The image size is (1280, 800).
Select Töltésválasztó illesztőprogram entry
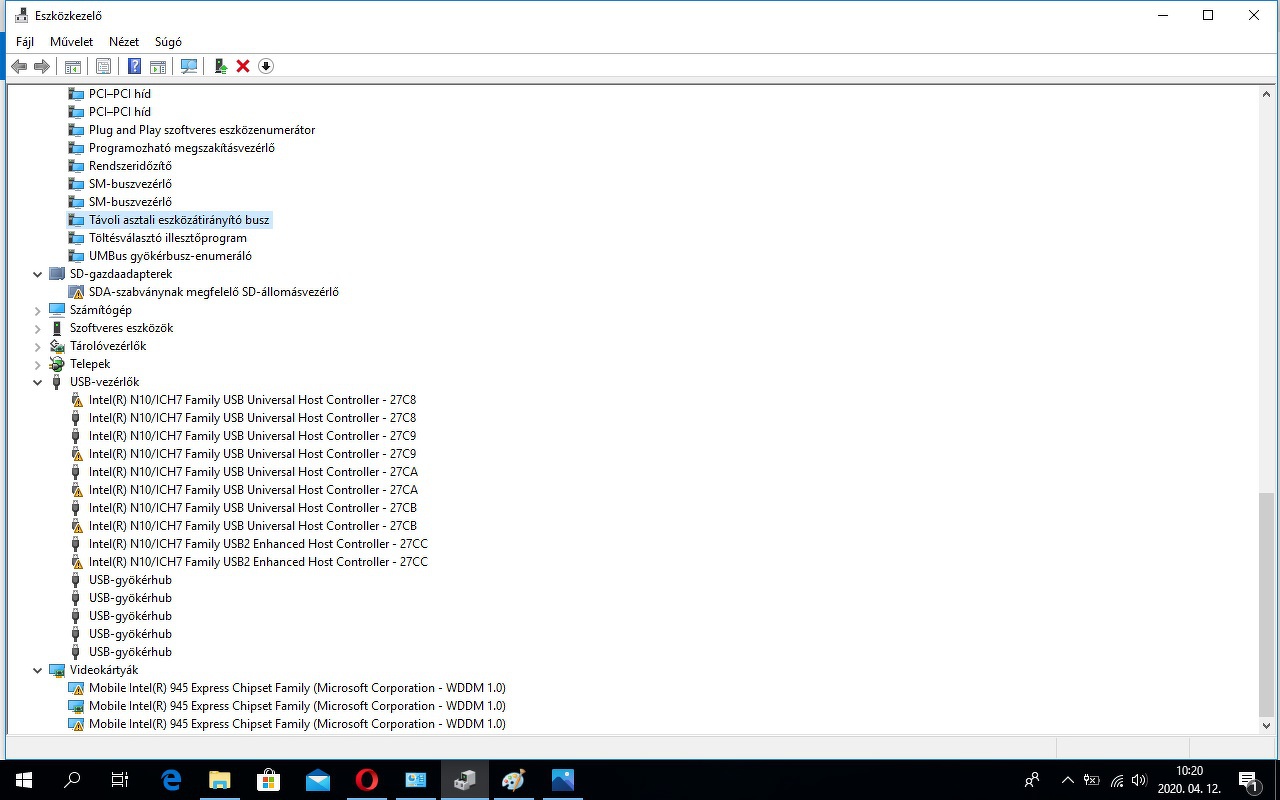click(168, 238)
